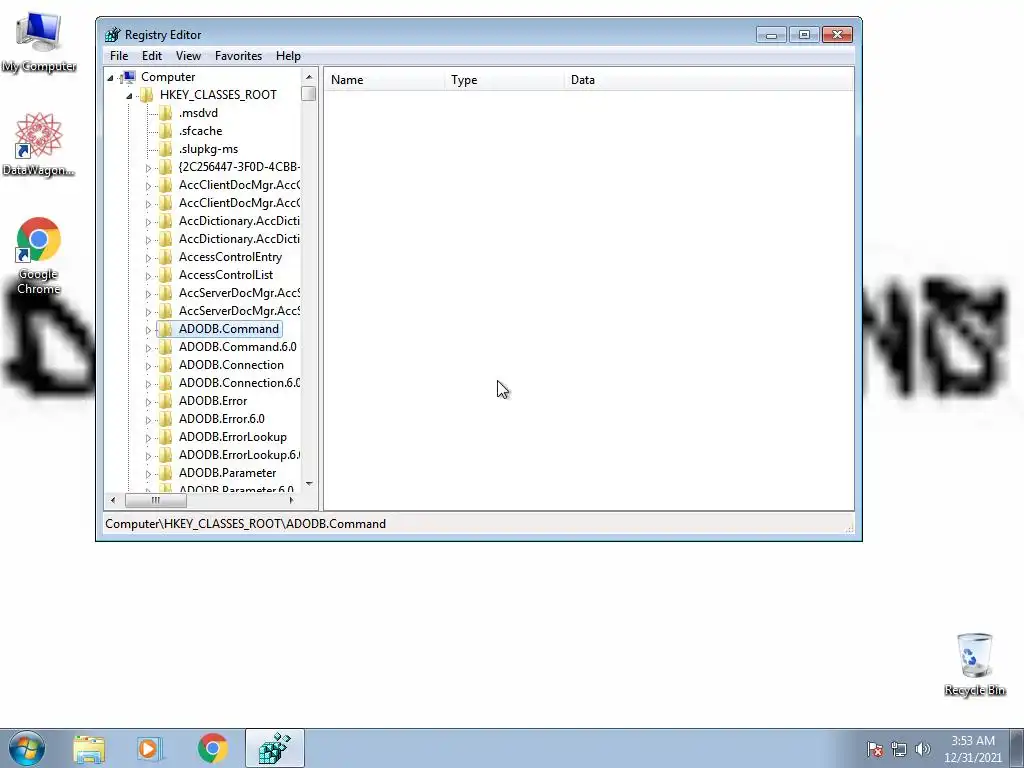1024x768 pixels.
Task: Click the Computer icon in tree
Action: coord(128,77)
